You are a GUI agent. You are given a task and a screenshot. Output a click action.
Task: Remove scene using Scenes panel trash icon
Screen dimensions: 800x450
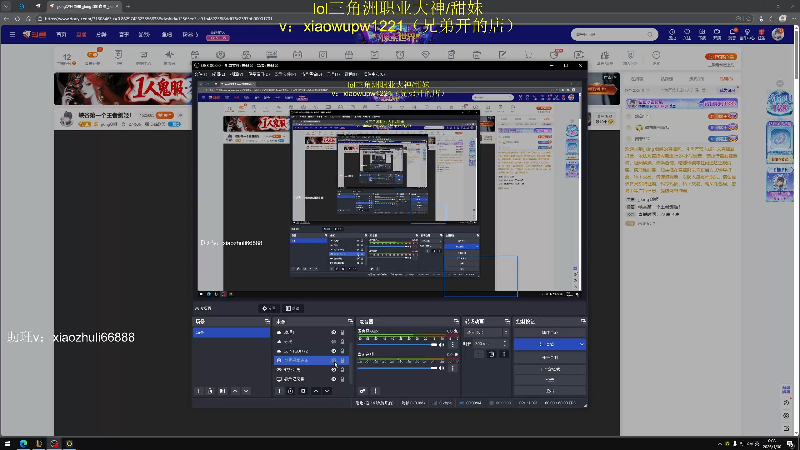[x=210, y=391]
